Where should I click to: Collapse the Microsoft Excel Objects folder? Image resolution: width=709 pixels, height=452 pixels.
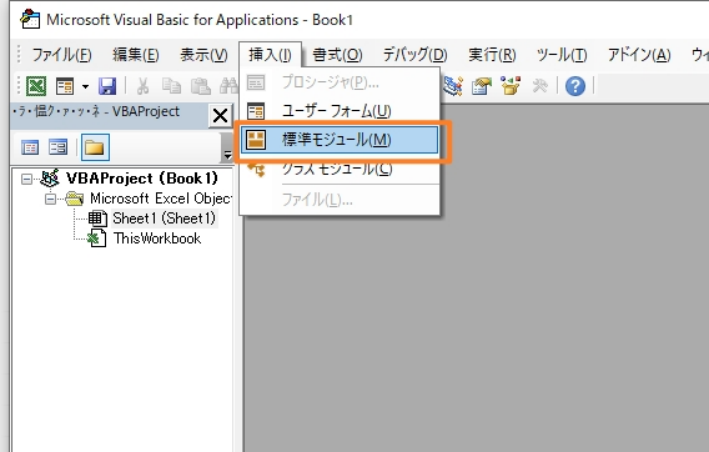coord(50,199)
